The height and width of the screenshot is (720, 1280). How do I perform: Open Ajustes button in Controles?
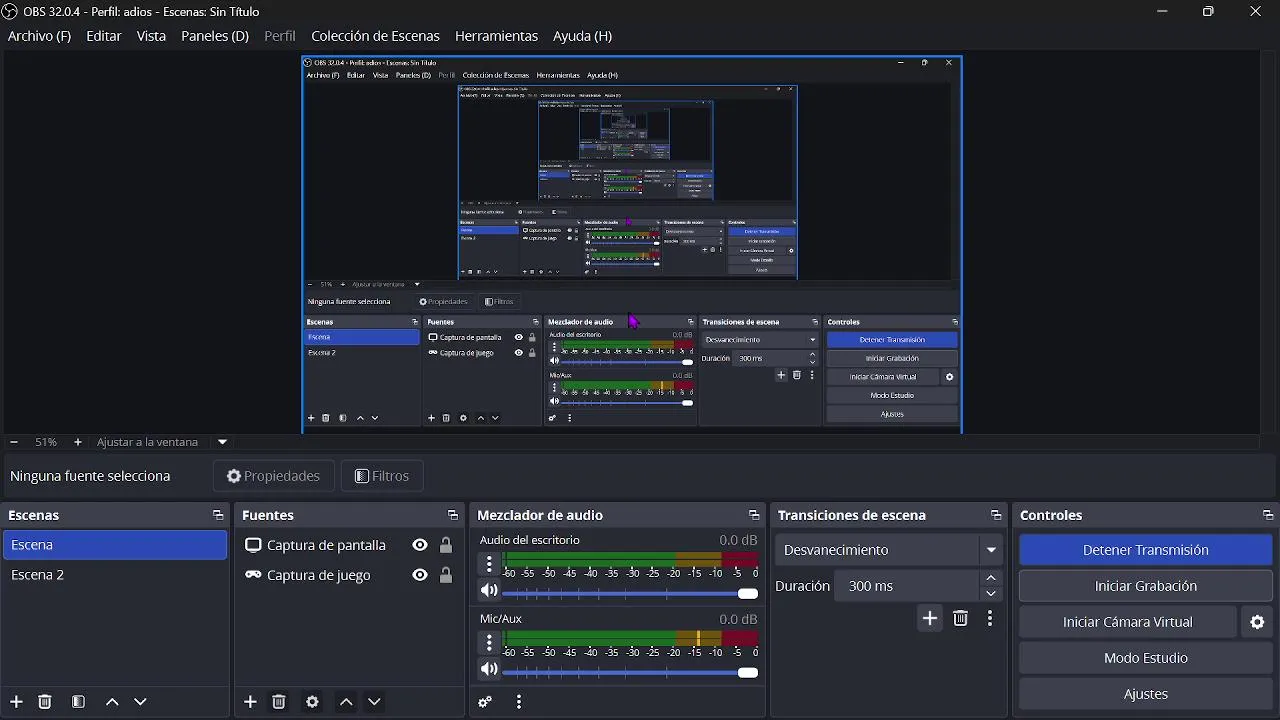(1146, 694)
